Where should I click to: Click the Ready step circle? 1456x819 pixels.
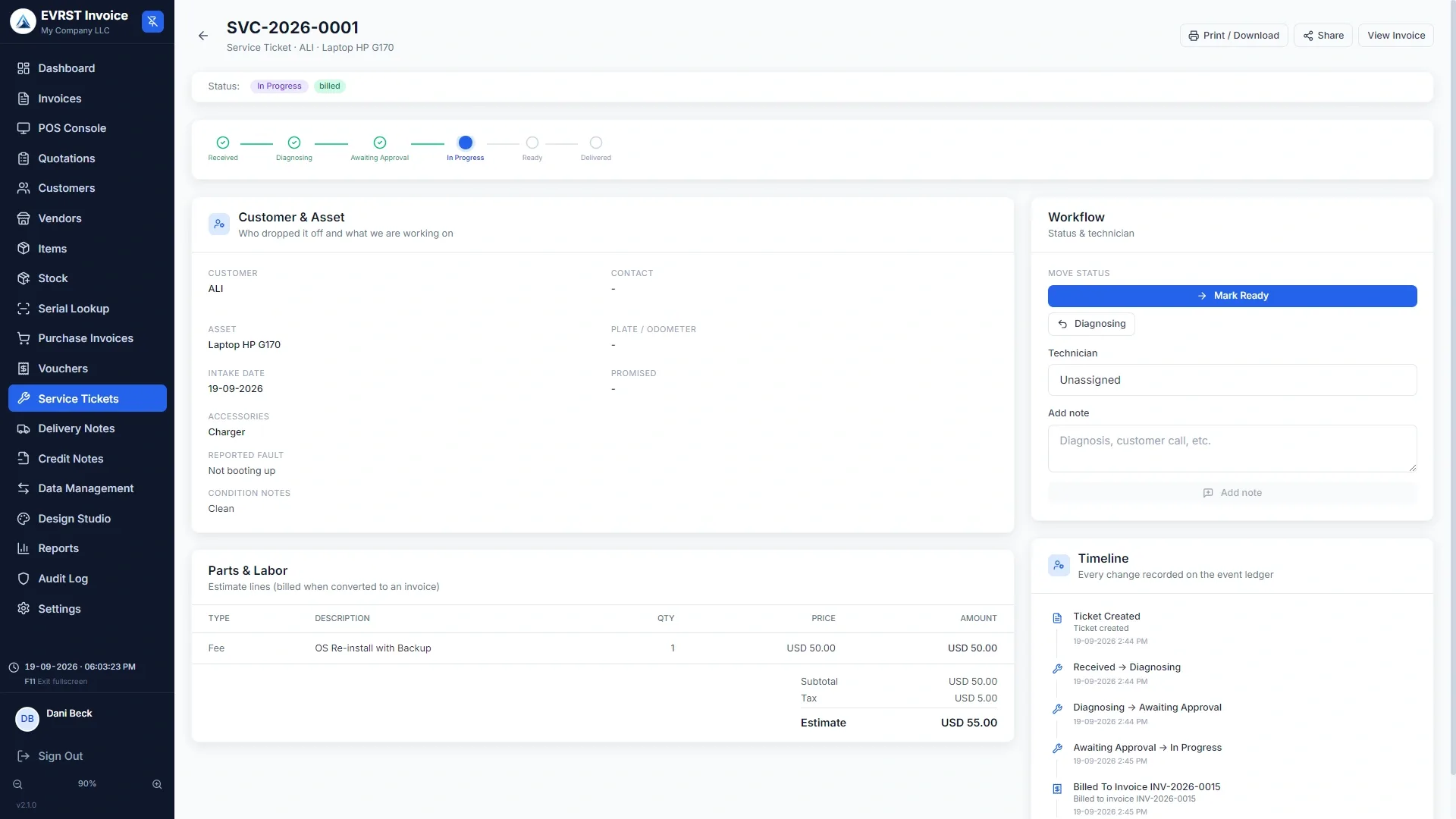tap(532, 143)
